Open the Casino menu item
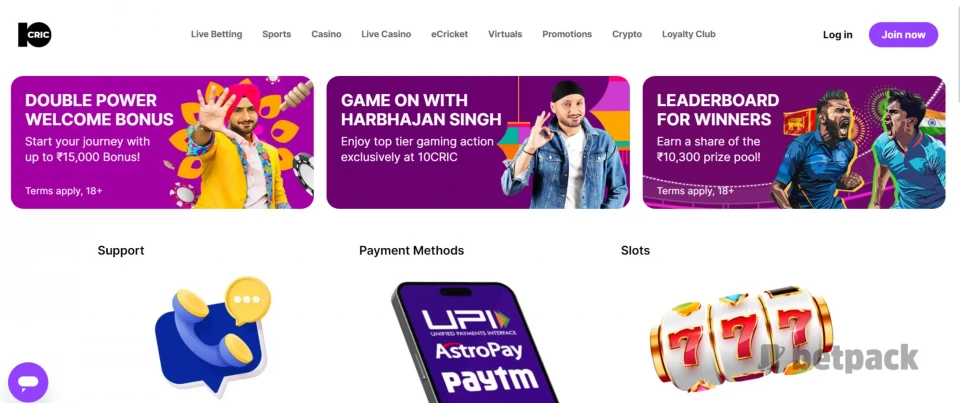 [326, 34]
